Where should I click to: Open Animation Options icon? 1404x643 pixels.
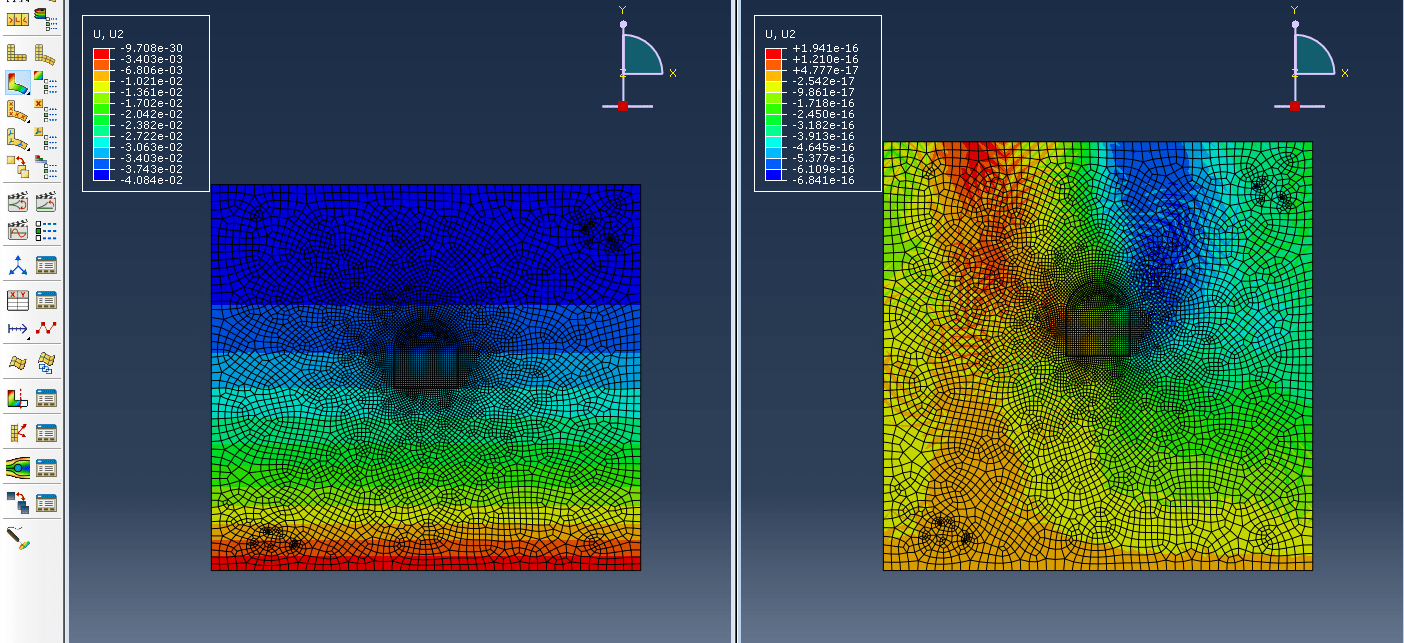click(x=45, y=230)
